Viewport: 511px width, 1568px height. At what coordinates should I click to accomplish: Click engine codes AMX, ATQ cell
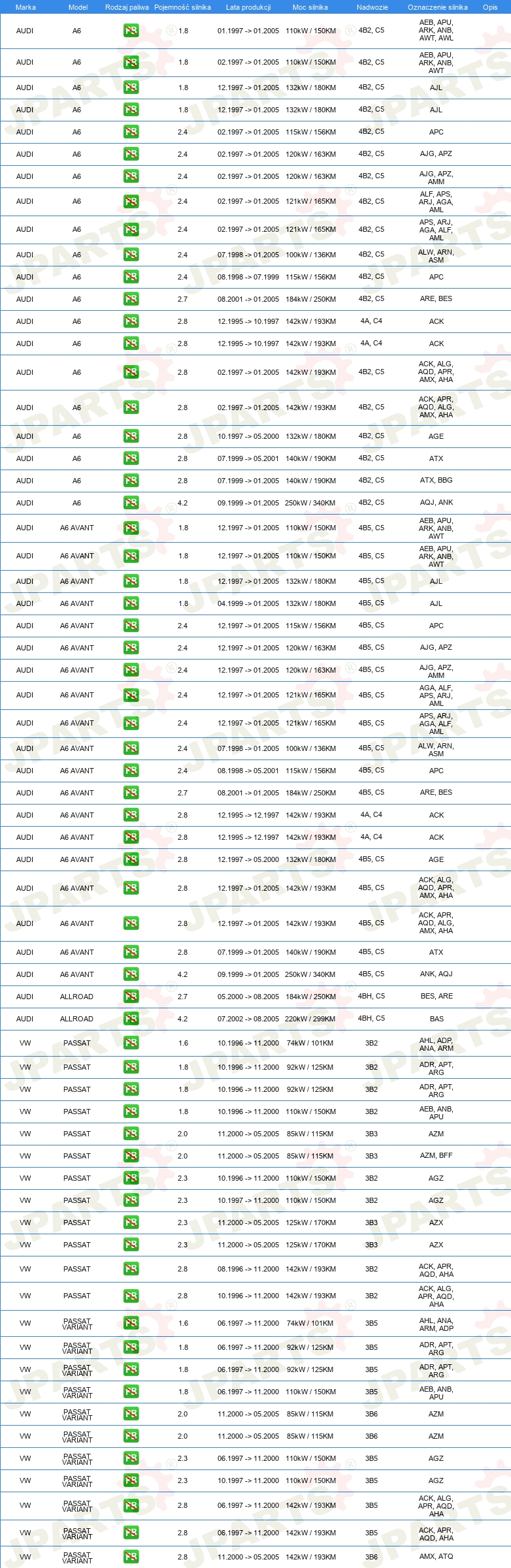coord(437,1557)
